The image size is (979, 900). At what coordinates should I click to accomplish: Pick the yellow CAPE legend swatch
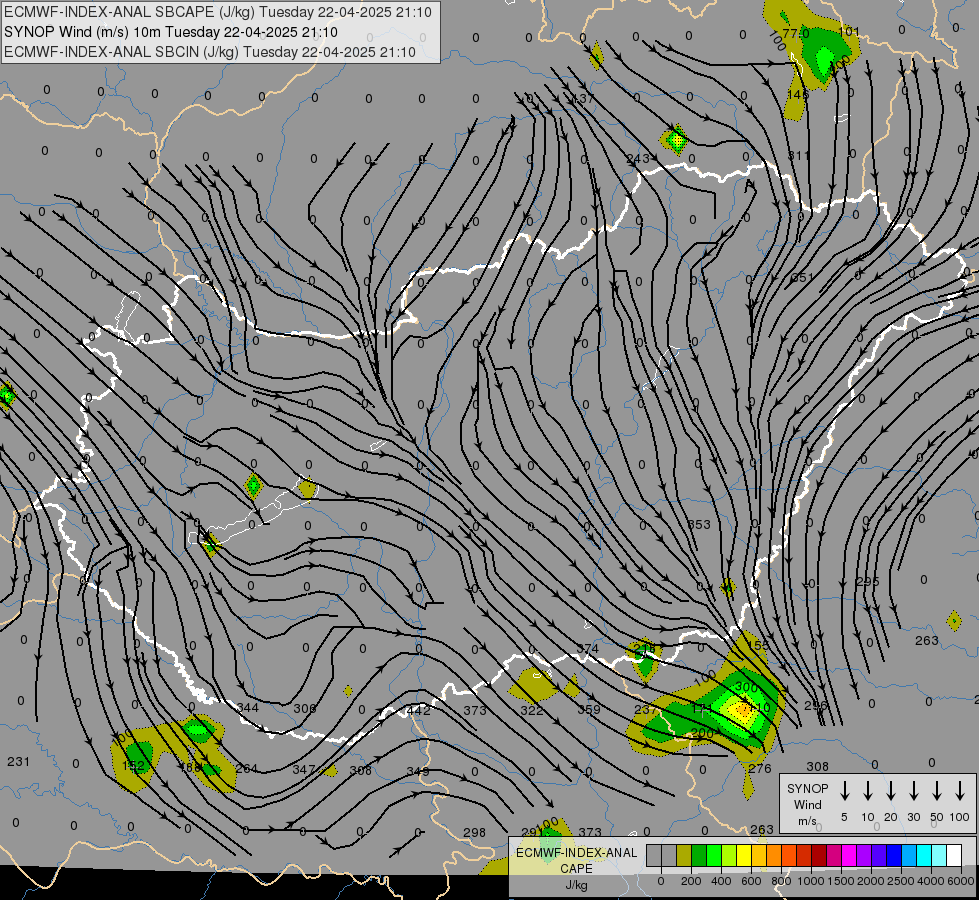(744, 856)
